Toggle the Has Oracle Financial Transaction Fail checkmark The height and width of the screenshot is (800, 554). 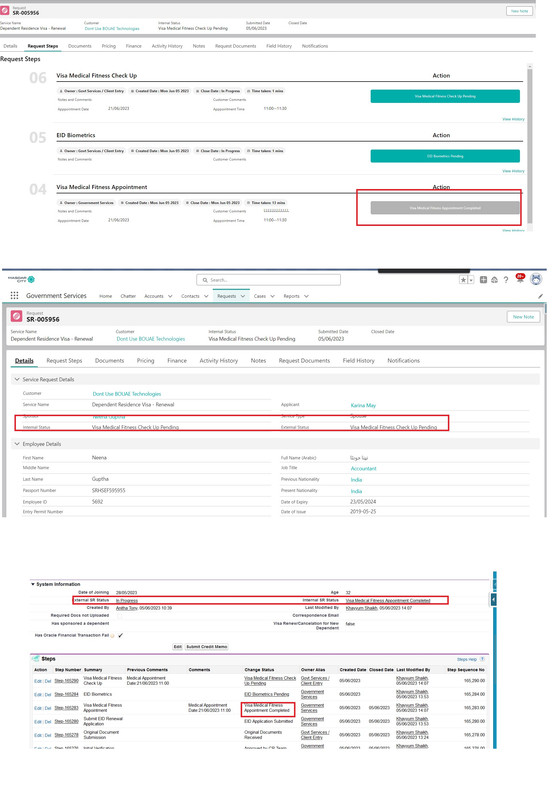(120, 635)
